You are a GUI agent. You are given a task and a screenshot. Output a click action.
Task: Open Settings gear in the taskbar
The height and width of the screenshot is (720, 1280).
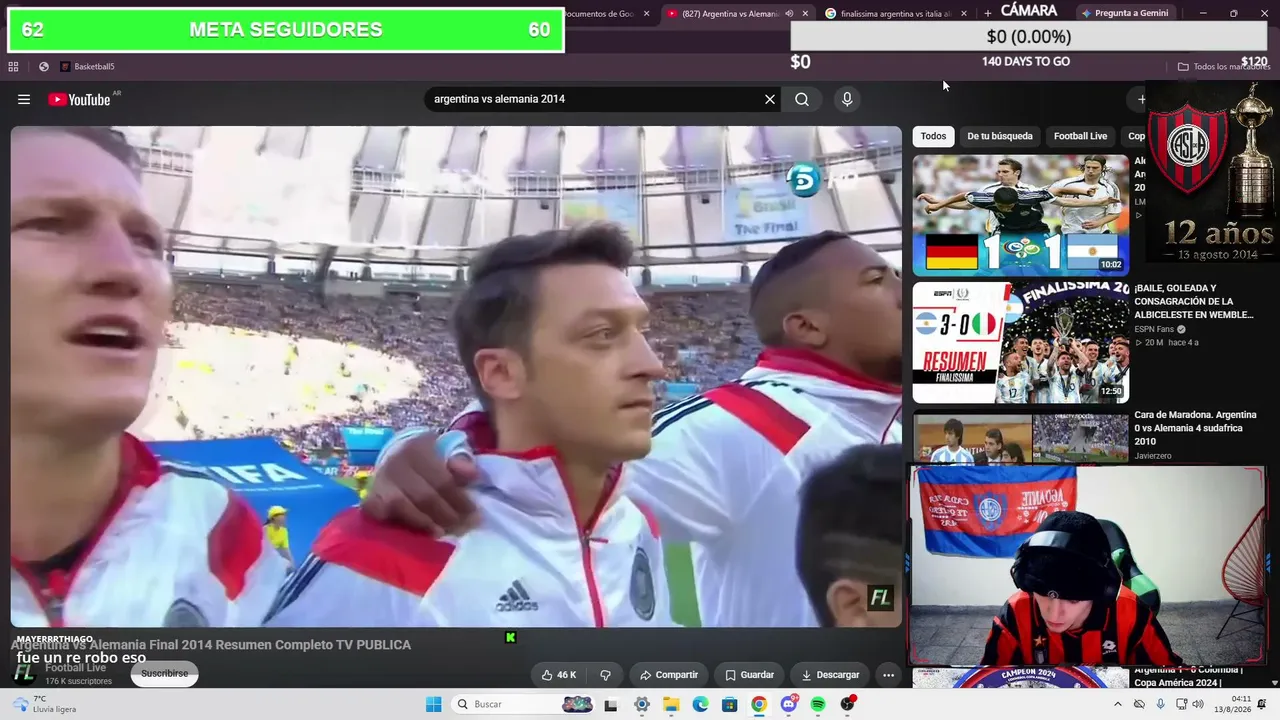coord(642,704)
